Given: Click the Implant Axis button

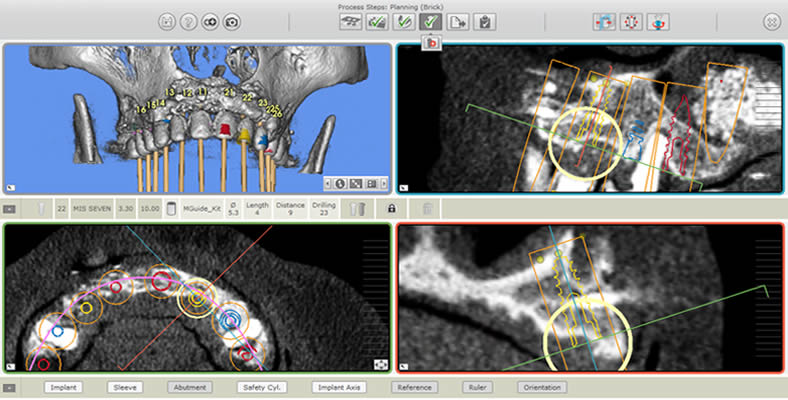Looking at the screenshot, I should 340,387.
